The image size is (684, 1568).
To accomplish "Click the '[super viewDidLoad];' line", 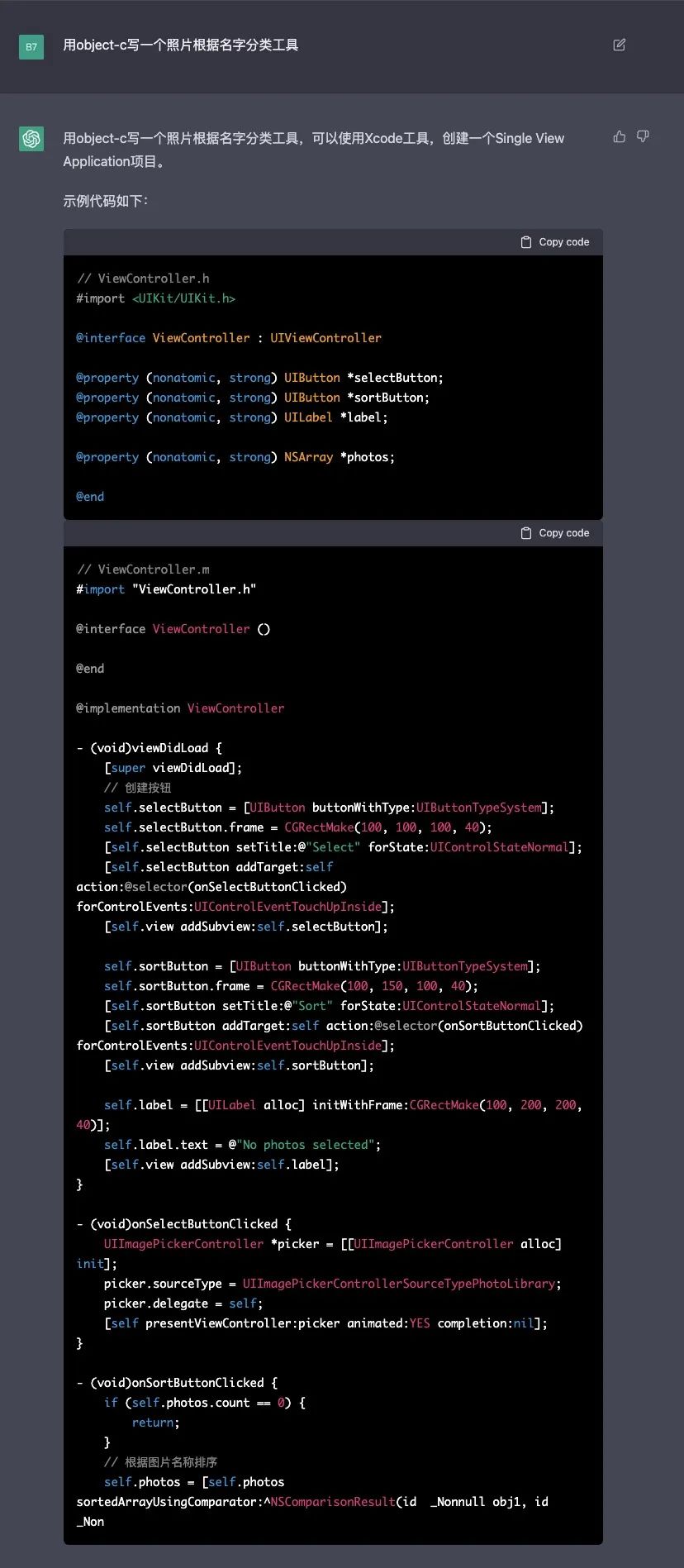I will point(173,768).
